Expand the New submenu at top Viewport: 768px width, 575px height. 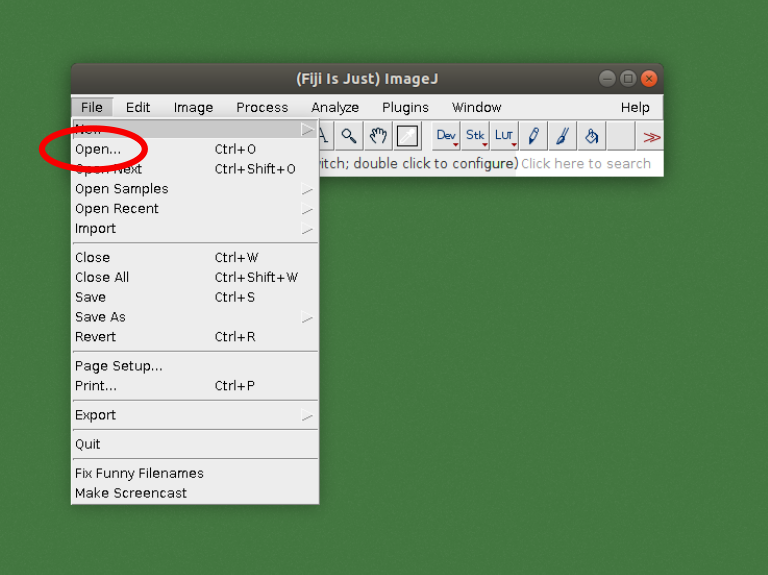(x=195, y=129)
